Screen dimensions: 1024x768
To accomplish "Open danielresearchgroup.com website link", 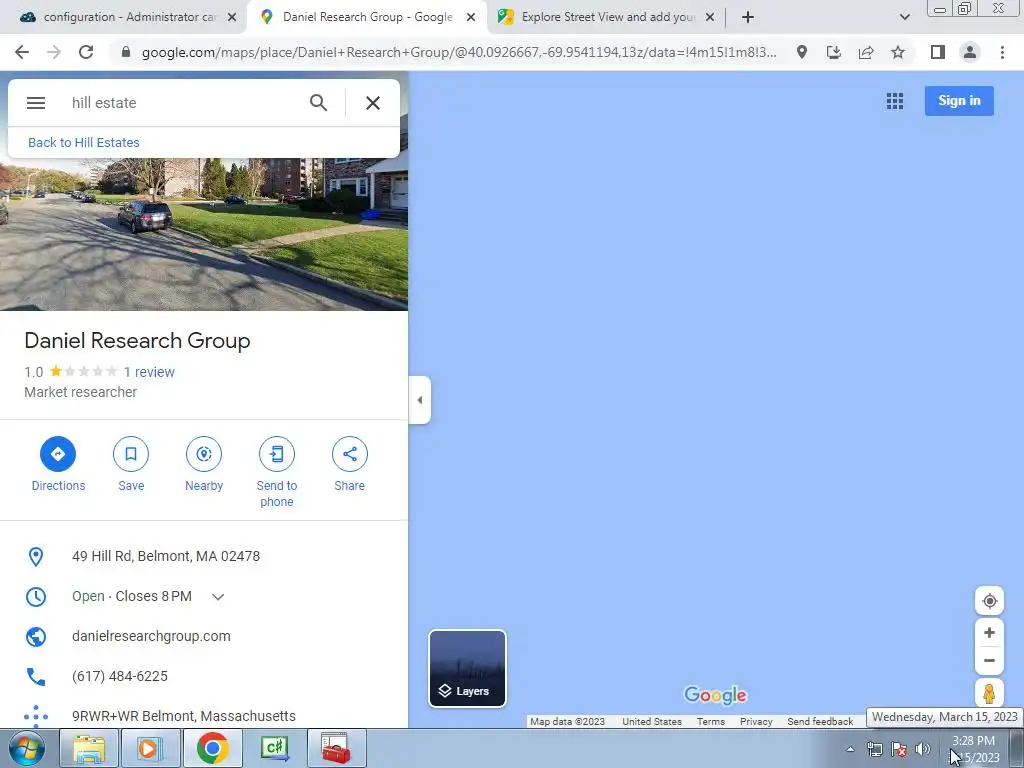I will coord(151,636).
